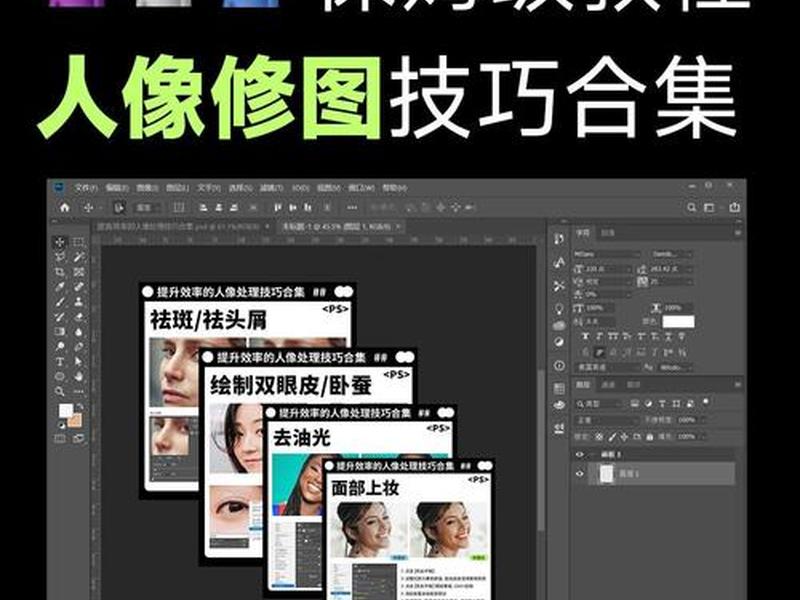Select the Move tool in toolbox
The width and height of the screenshot is (800, 600).
pyautogui.click(x=60, y=242)
